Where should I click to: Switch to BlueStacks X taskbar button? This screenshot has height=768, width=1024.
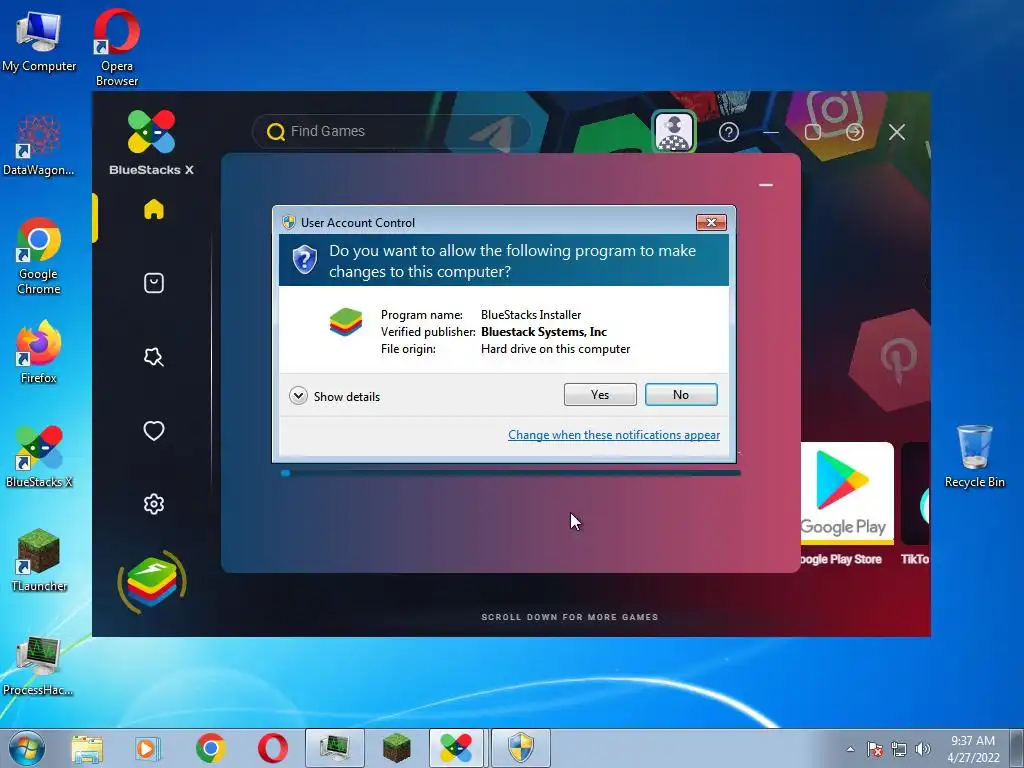click(456, 748)
